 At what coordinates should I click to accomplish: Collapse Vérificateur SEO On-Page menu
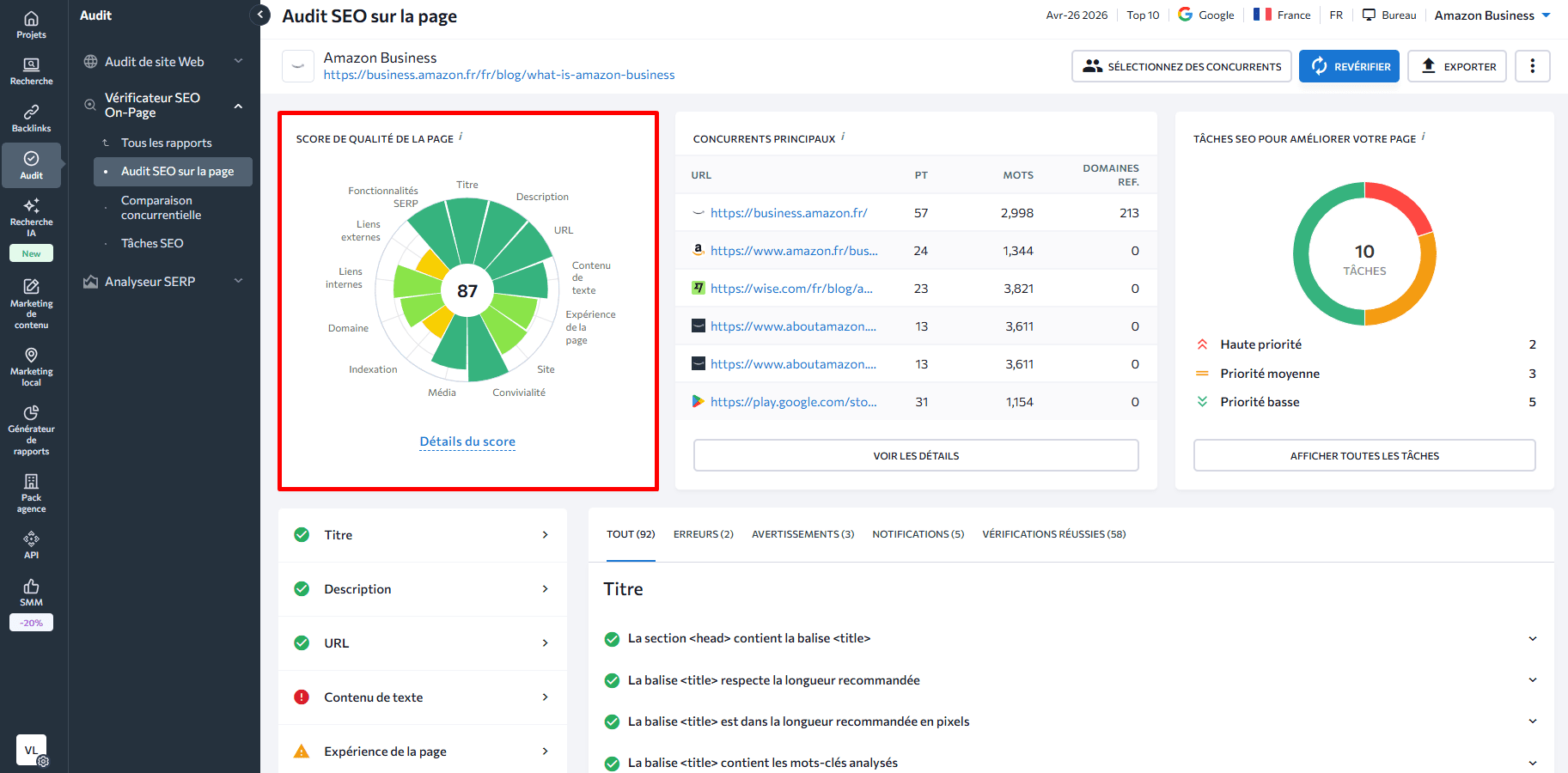pos(238,106)
